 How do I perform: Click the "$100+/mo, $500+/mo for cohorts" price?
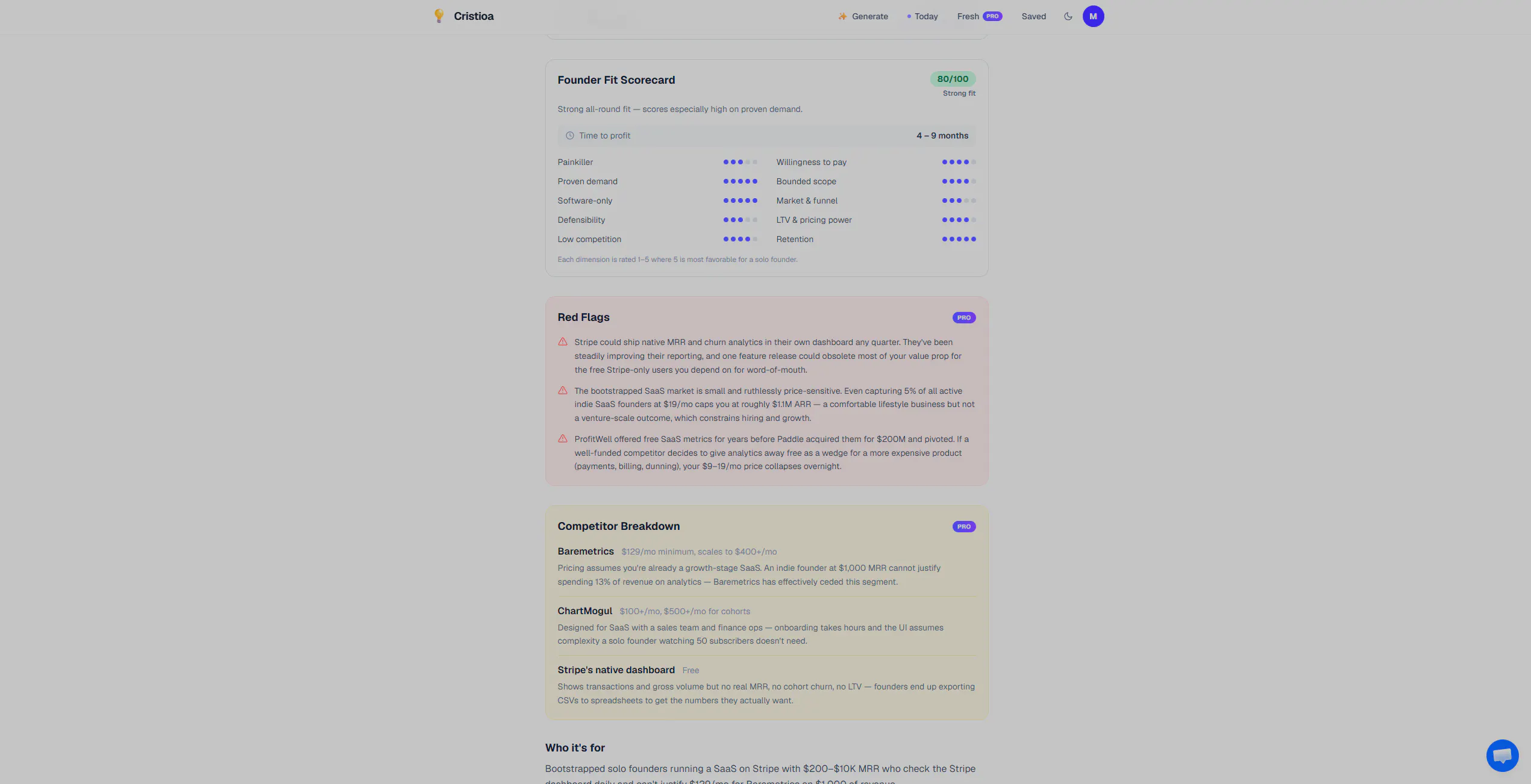(x=685, y=612)
